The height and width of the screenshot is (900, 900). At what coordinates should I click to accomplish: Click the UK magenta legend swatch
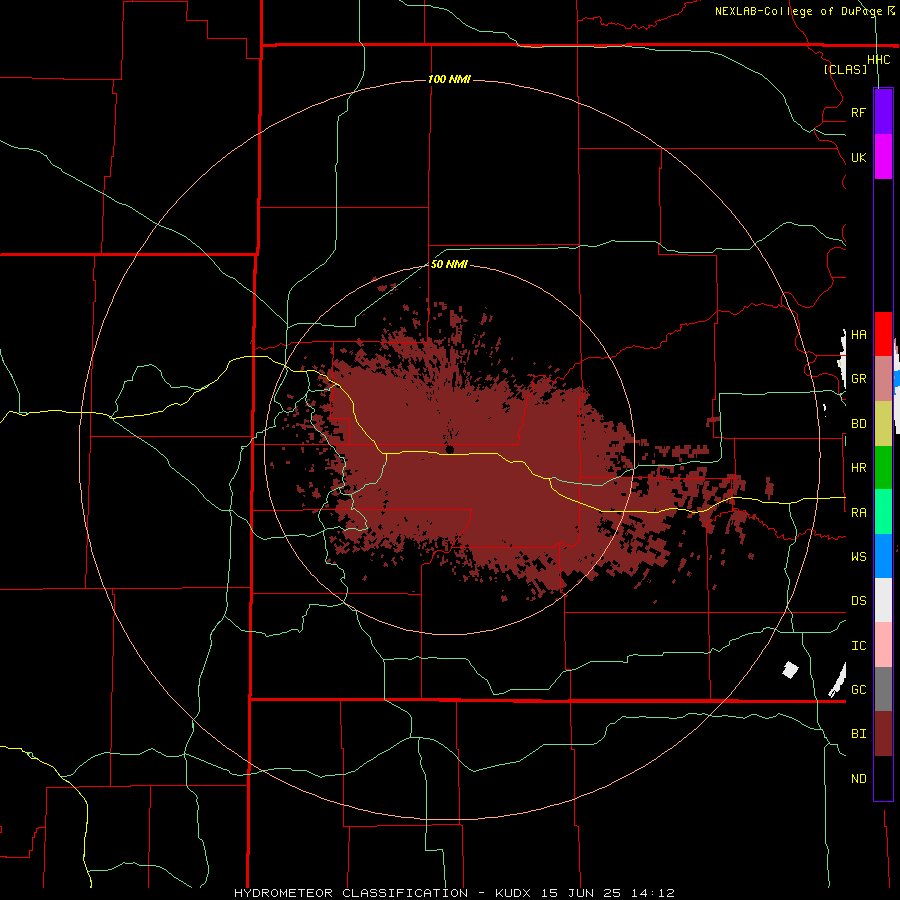tap(883, 157)
